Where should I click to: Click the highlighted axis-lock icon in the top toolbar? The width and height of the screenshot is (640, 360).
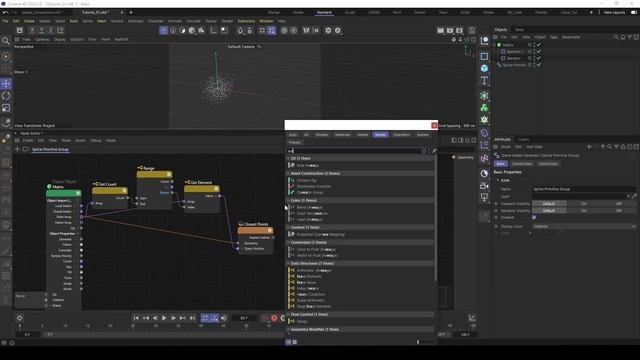point(164,31)
